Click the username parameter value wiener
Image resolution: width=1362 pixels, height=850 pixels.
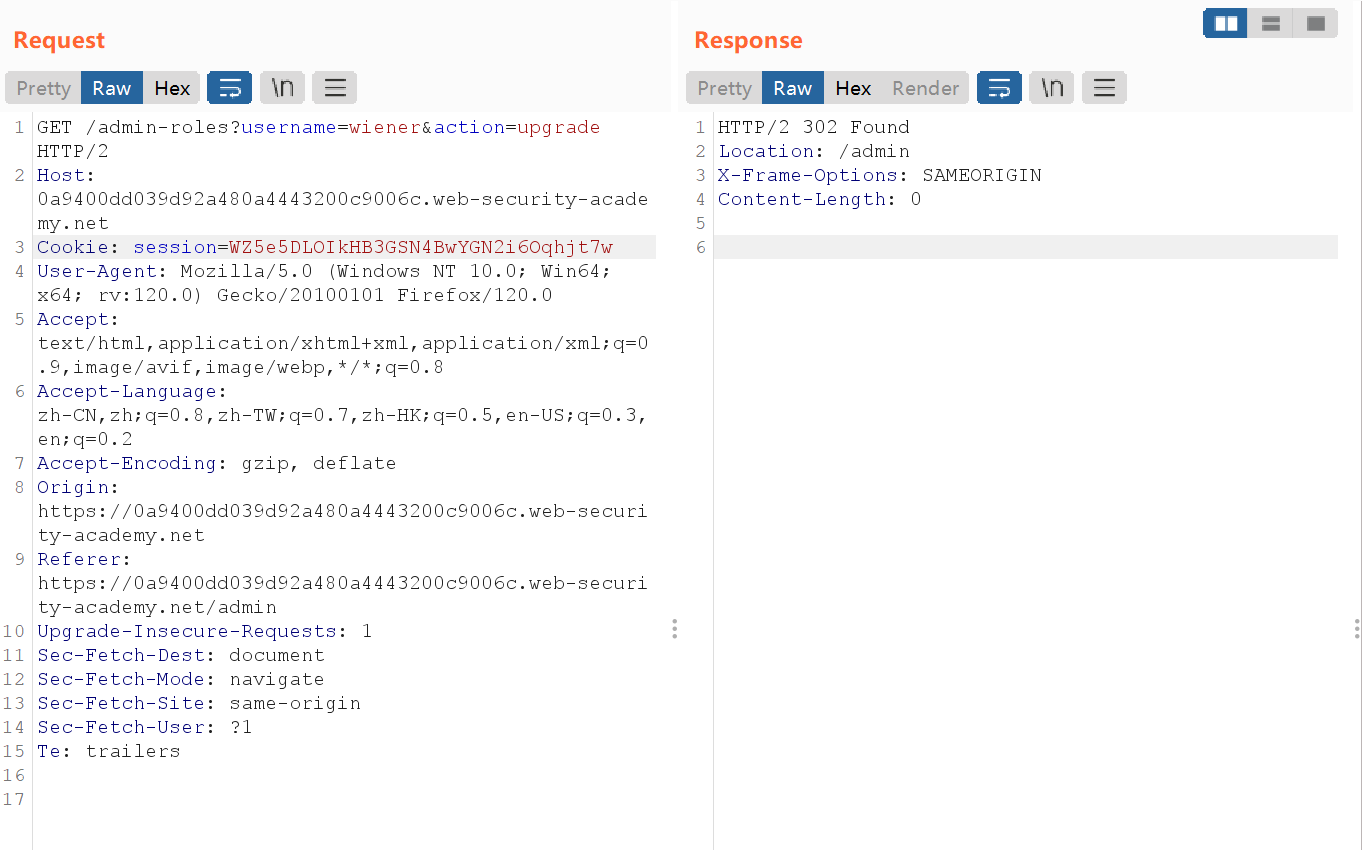(385, 127)
